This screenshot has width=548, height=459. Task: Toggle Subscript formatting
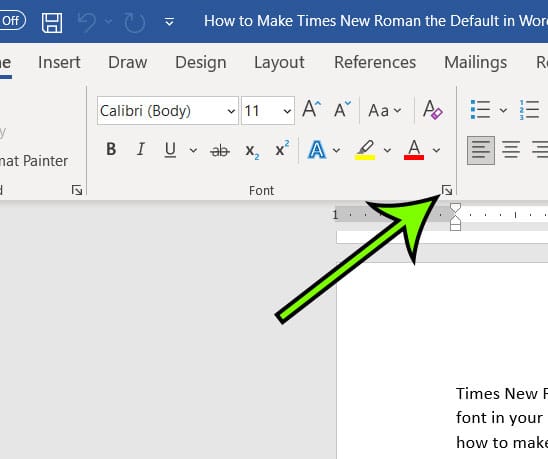(252, 151)
